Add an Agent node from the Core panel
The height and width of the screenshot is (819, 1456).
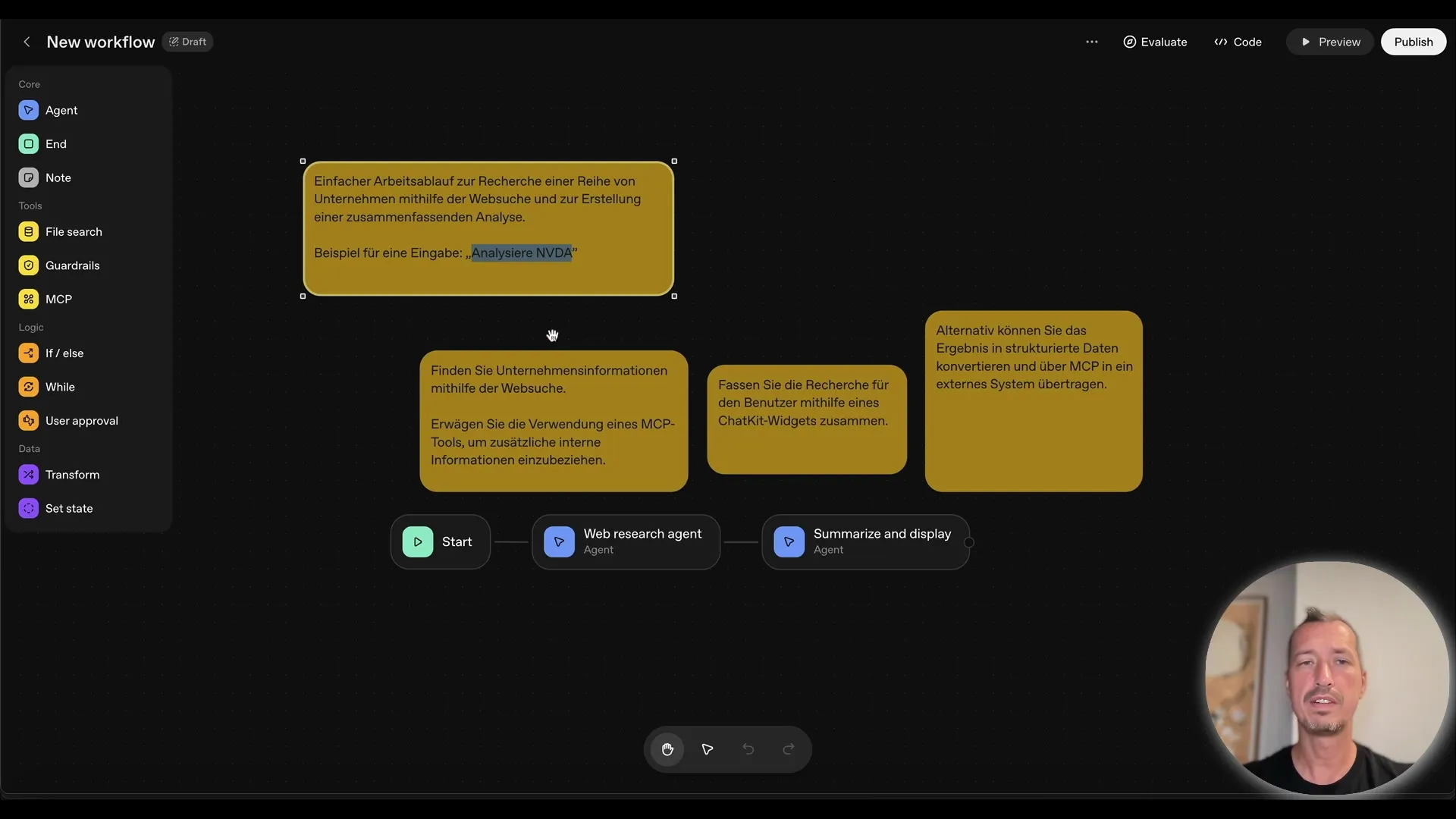coord(61,110)
